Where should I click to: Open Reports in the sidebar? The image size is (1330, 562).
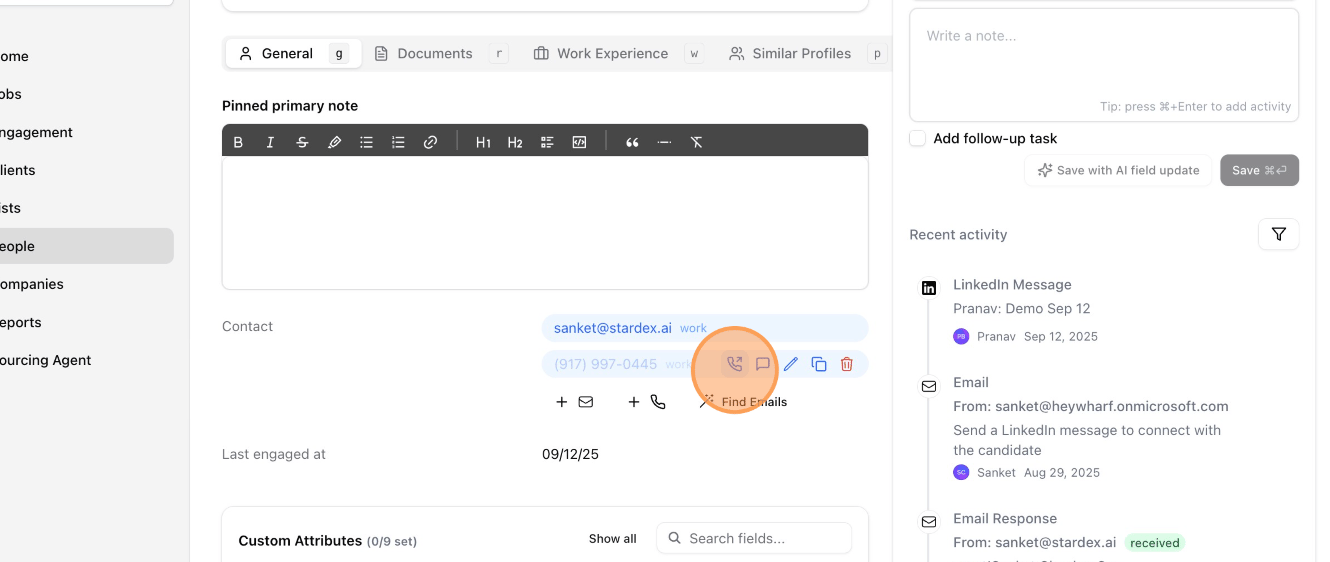click(20, 322)
